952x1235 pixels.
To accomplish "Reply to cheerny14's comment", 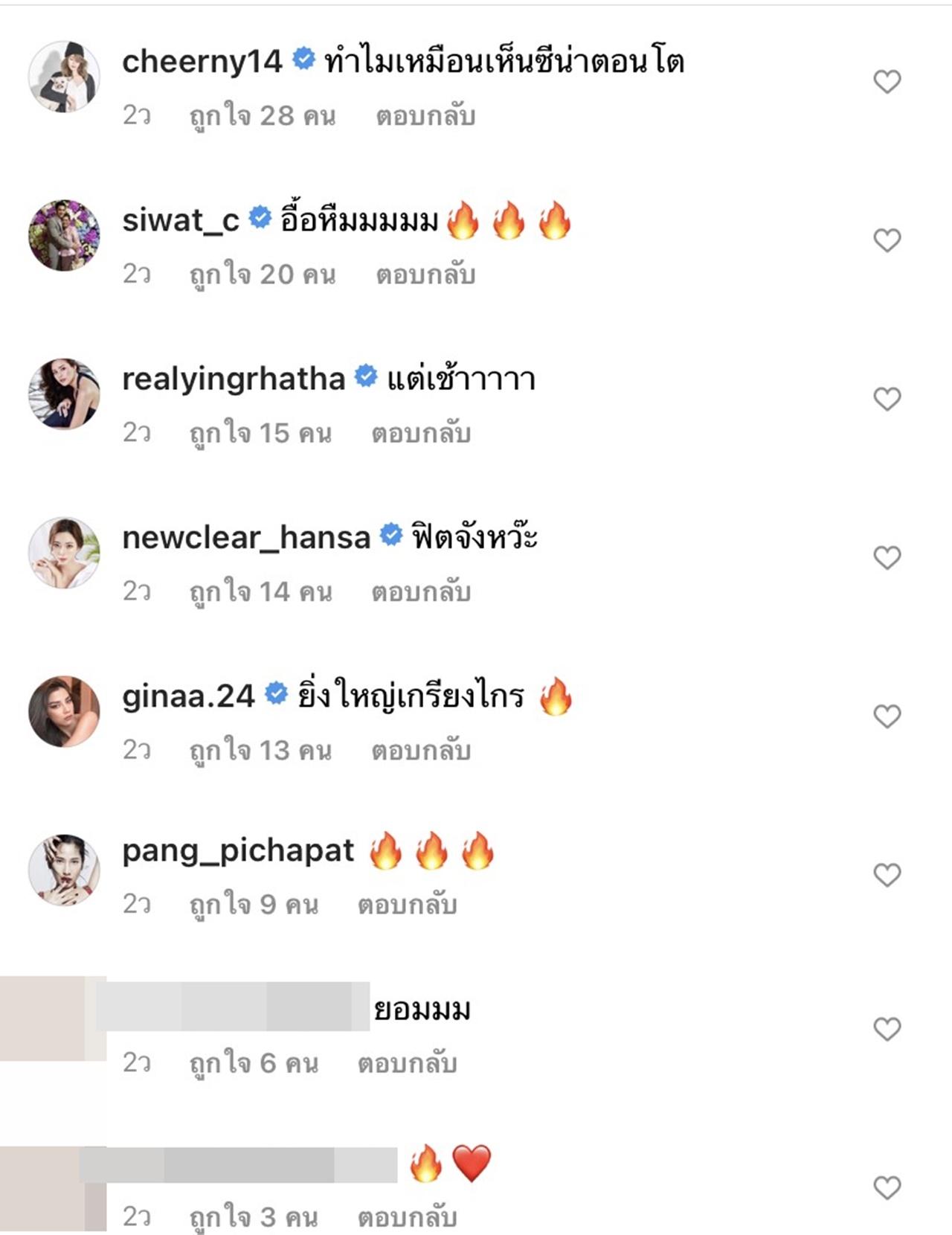I will point(425,116).
